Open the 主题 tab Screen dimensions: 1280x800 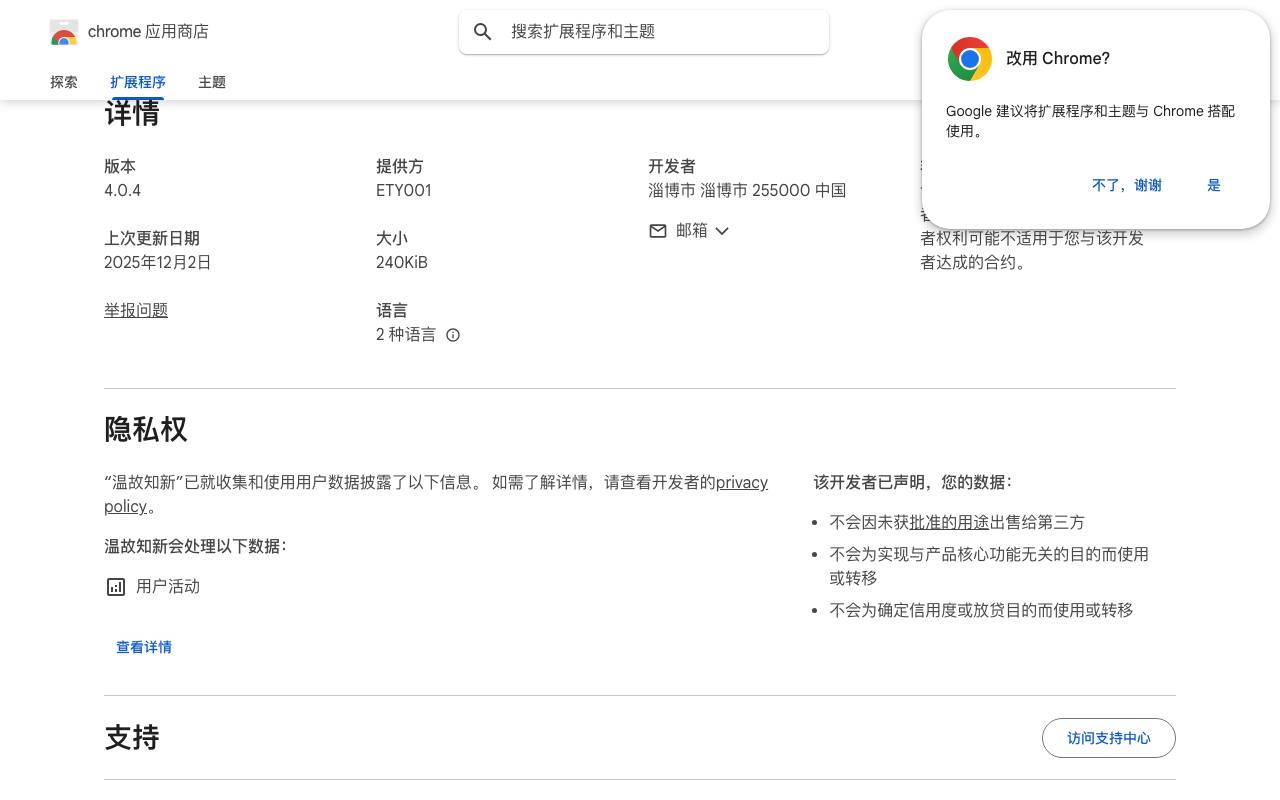click(212, 82)
